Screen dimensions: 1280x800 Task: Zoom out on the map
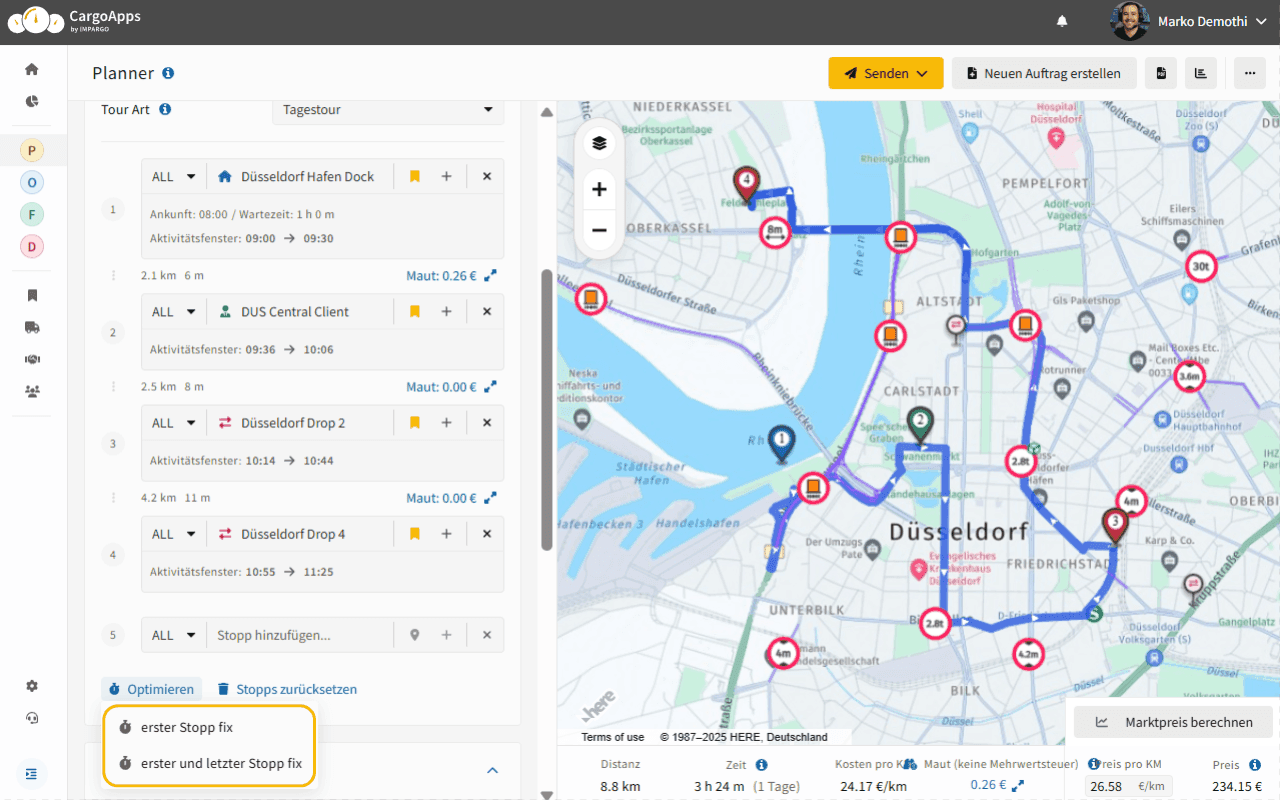point(599,230)
